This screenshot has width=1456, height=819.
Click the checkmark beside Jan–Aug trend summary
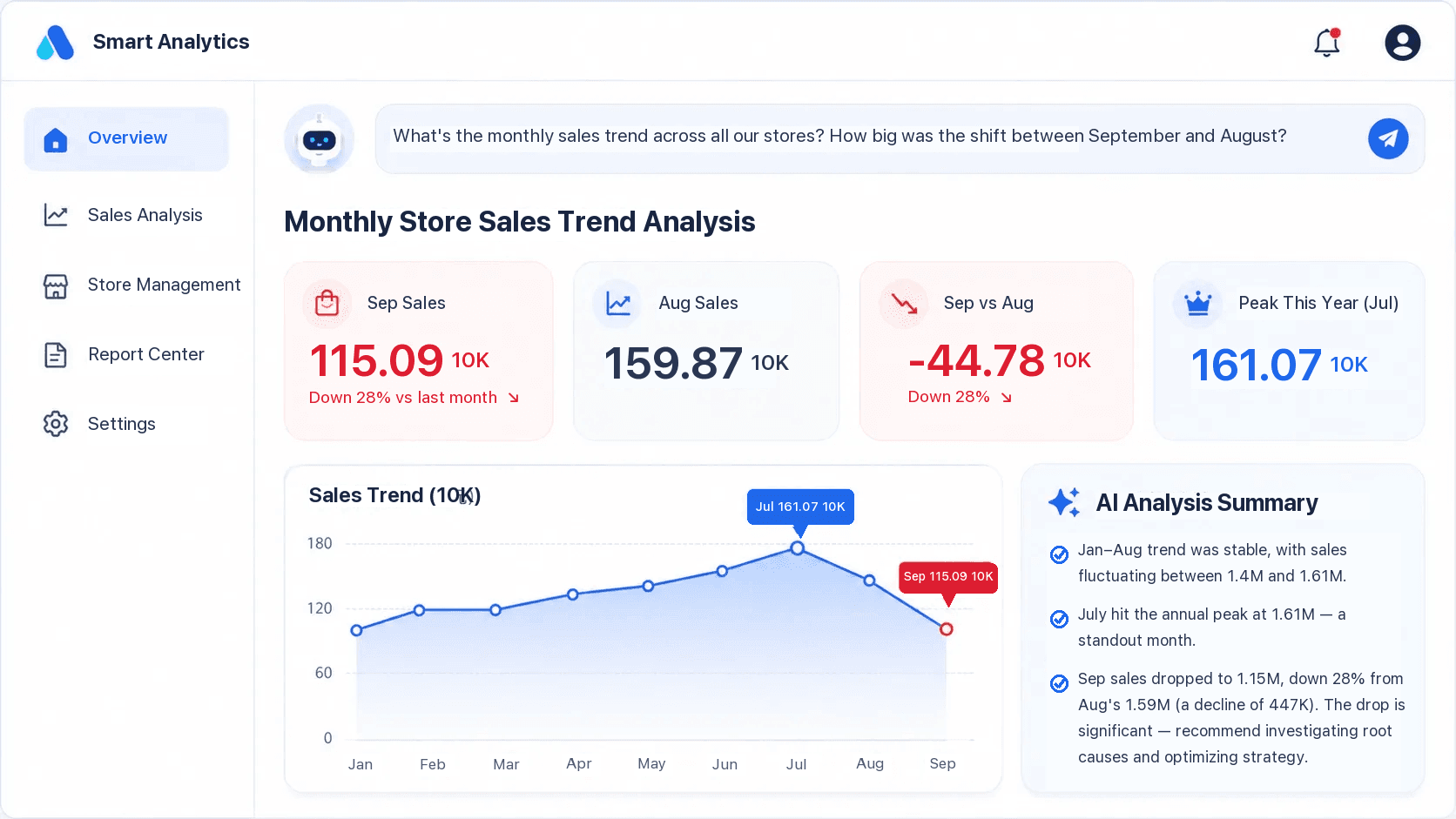[1059, 554]
